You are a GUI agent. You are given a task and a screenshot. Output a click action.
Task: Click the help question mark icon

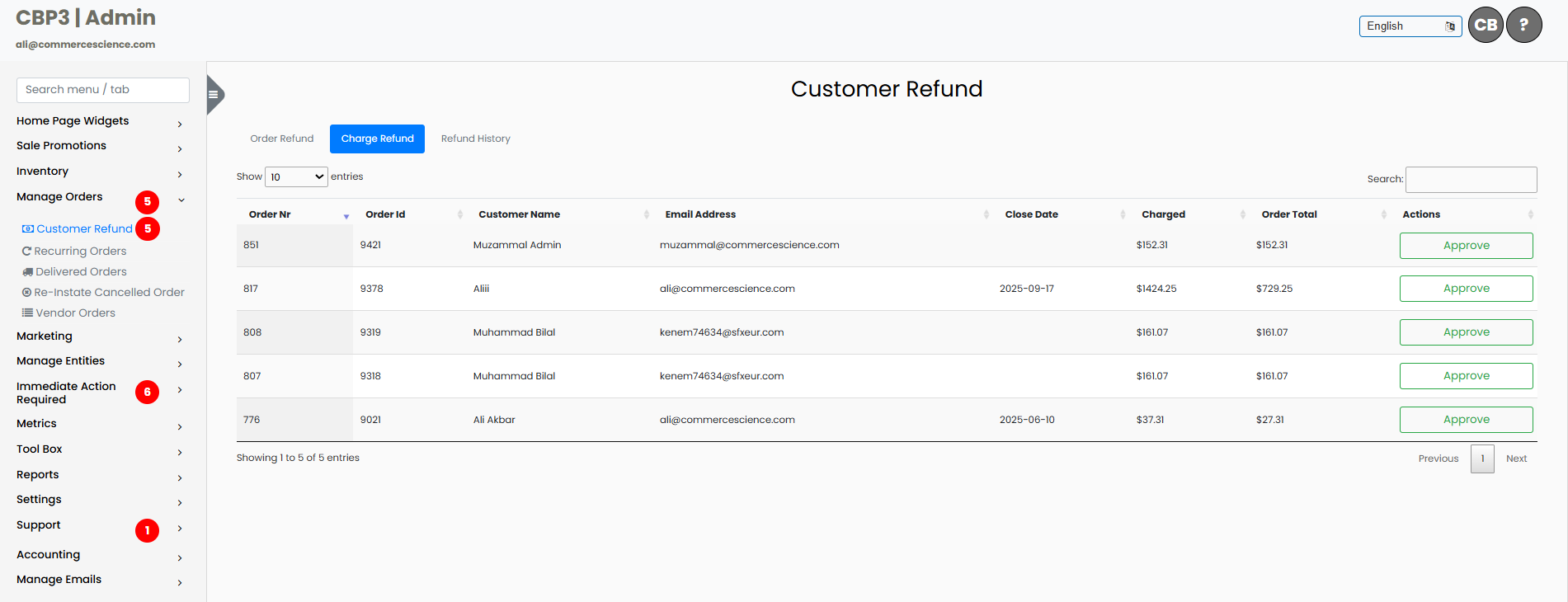click(x=1523, y=25)
